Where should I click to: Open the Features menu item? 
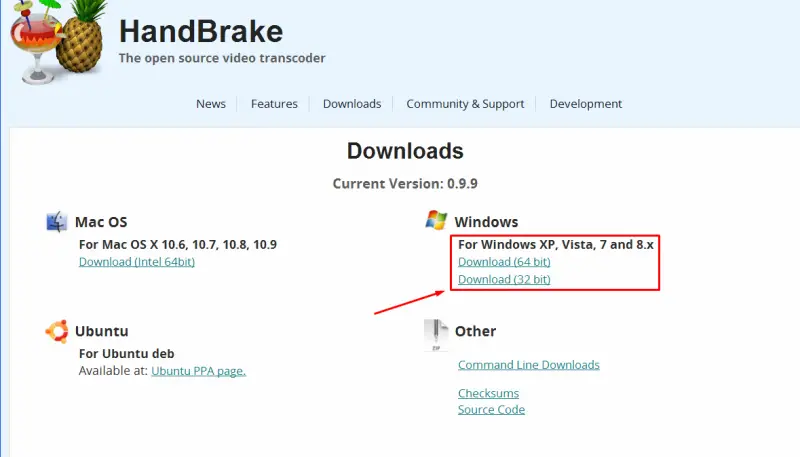[x=274, y=104]
